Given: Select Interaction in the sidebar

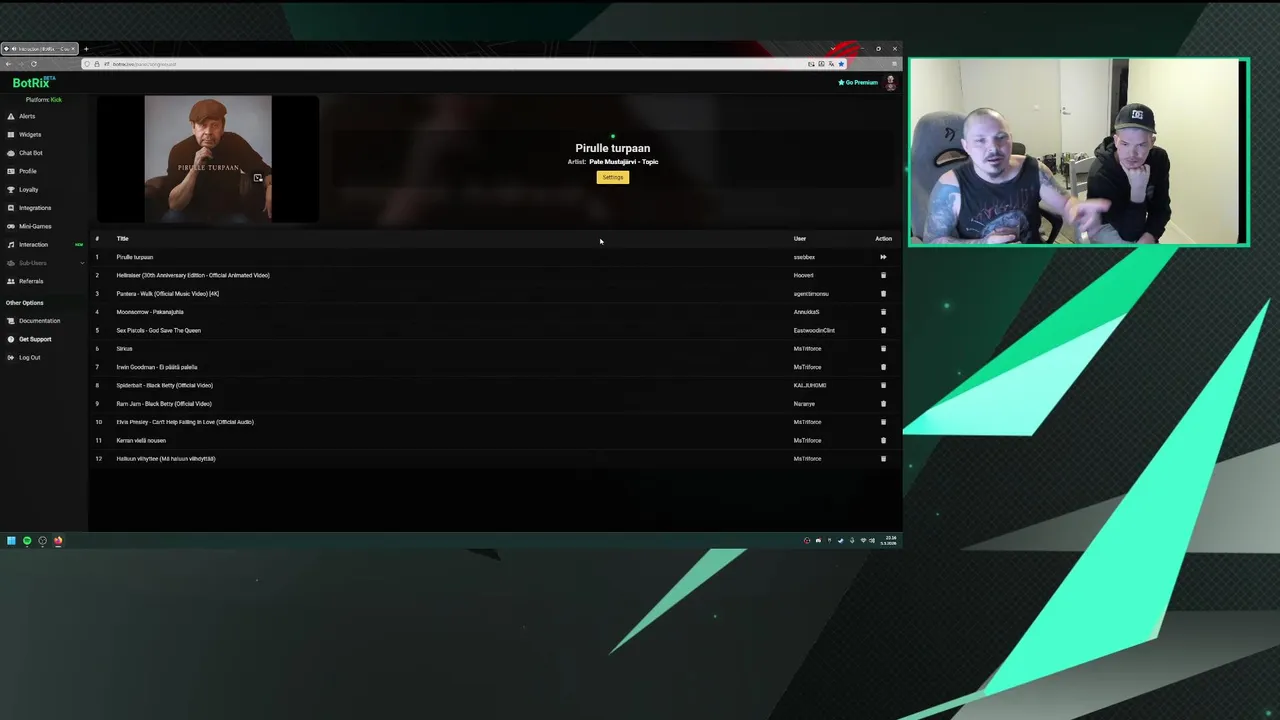Looking at the screenshot, I should pos(33,244).
